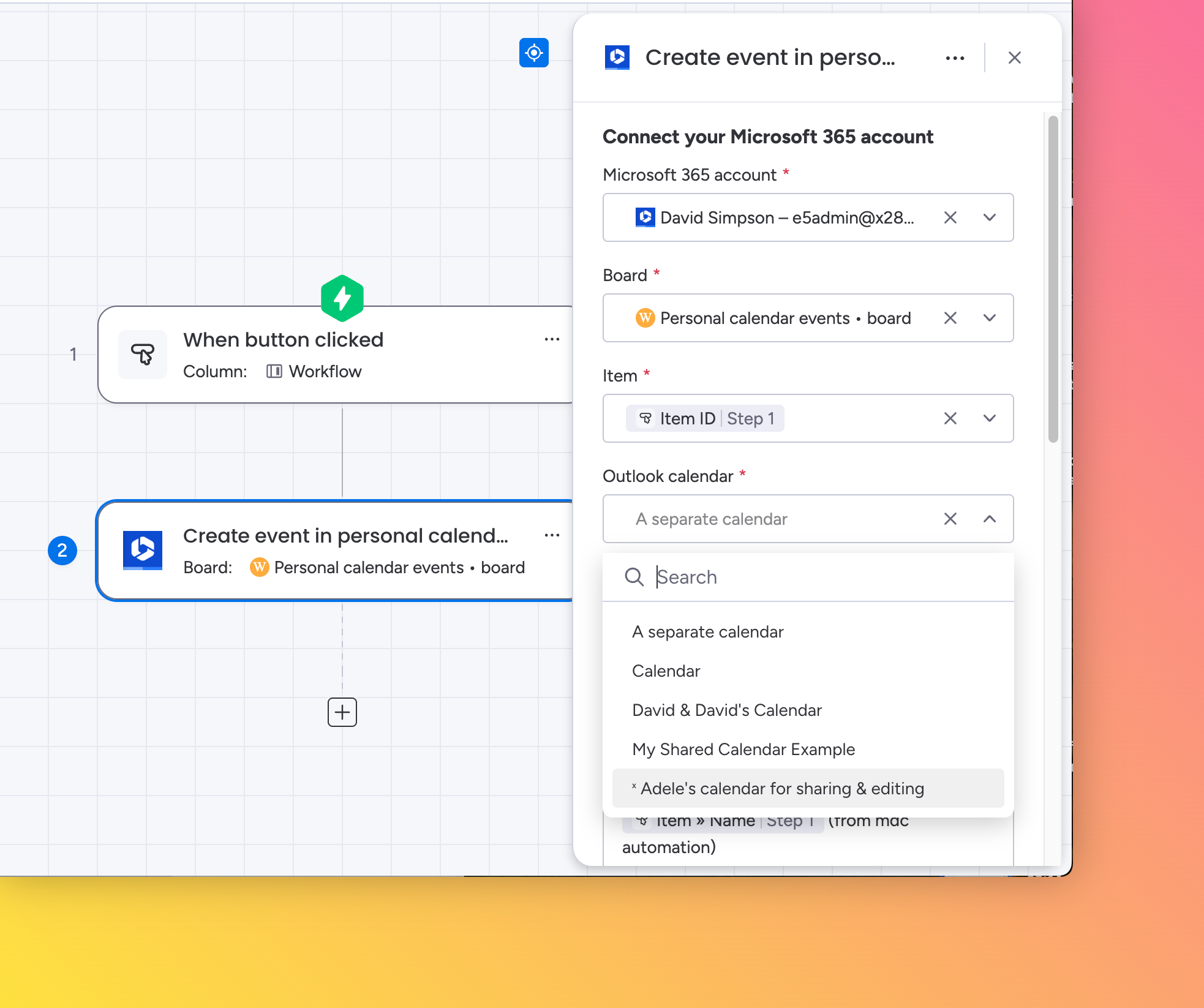Close the Create event side panel
The height and width of the screenshot is (1008, 1204).
tap(1014, 58)
